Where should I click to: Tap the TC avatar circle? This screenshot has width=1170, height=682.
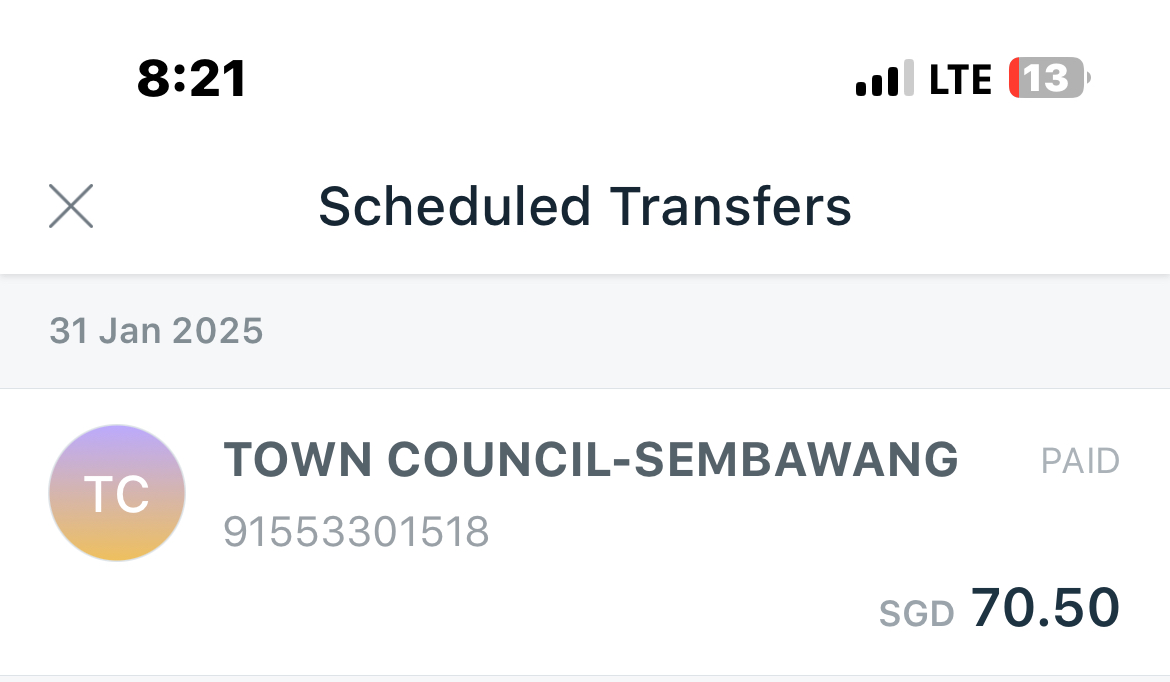coord(117,493)
